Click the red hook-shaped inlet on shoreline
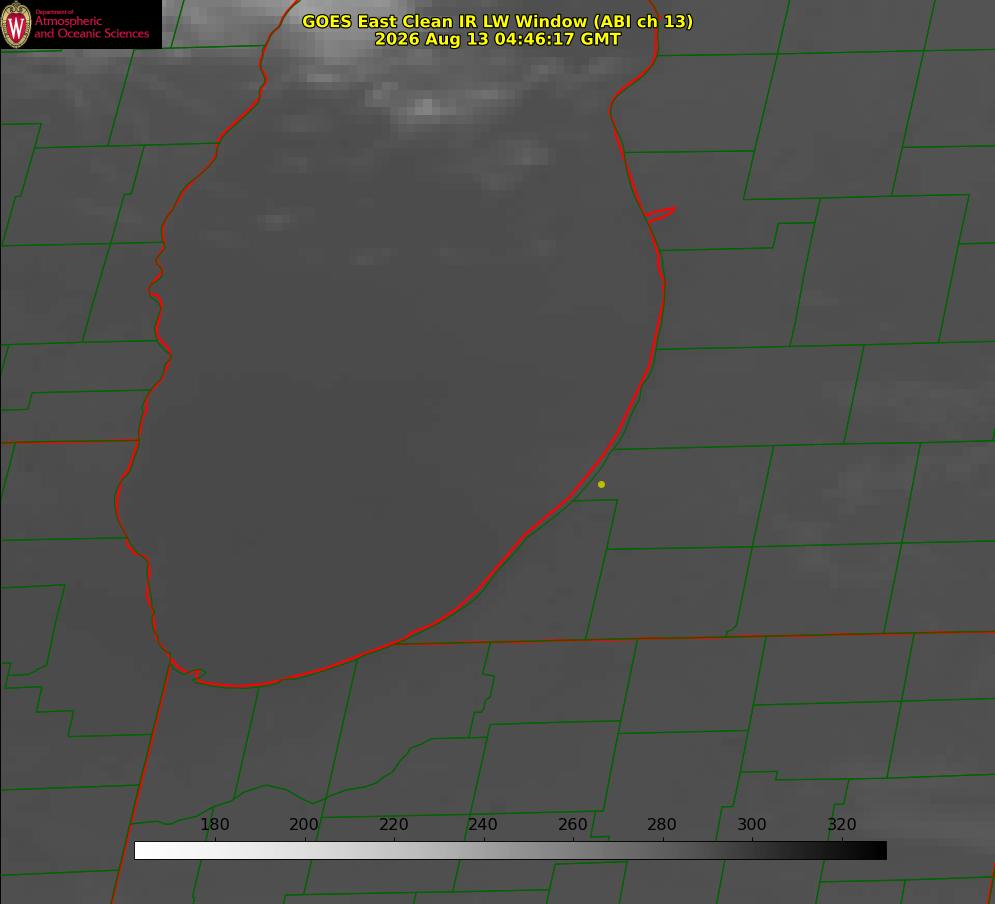Image resolution: width=995 pixels, height=904 pixels. click(x=661, y=214)
